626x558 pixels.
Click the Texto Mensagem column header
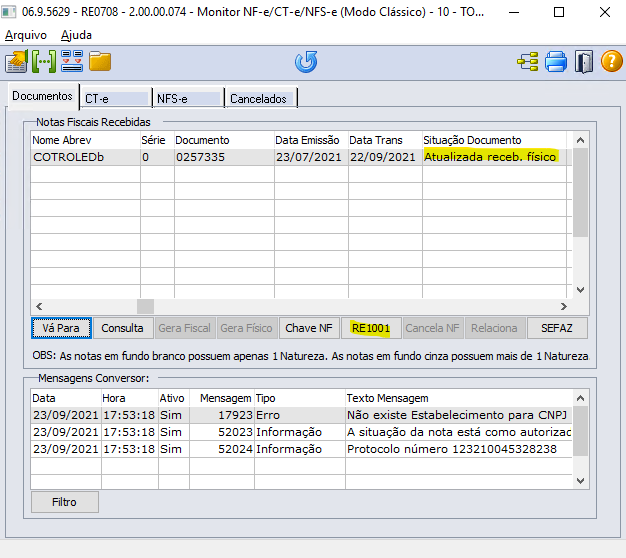(x=459, y=398)
